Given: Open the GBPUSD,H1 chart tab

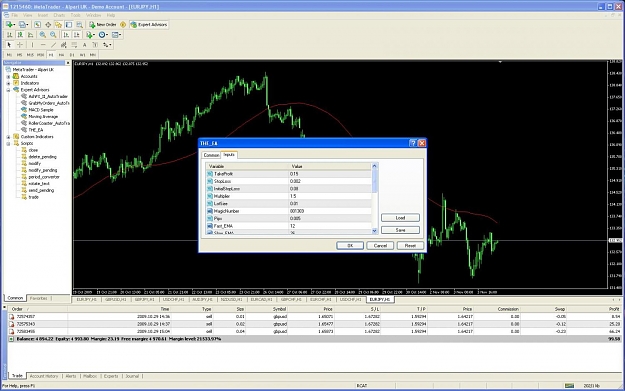Looking at the screenshot, I should coord(116,299).
